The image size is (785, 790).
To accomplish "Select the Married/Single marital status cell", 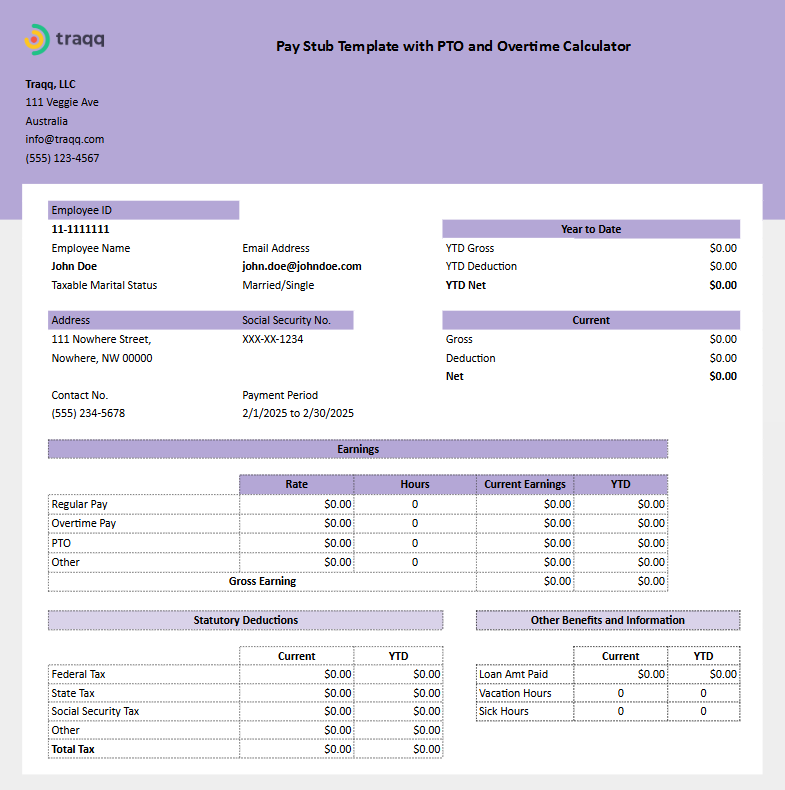I will coord(278,285).
